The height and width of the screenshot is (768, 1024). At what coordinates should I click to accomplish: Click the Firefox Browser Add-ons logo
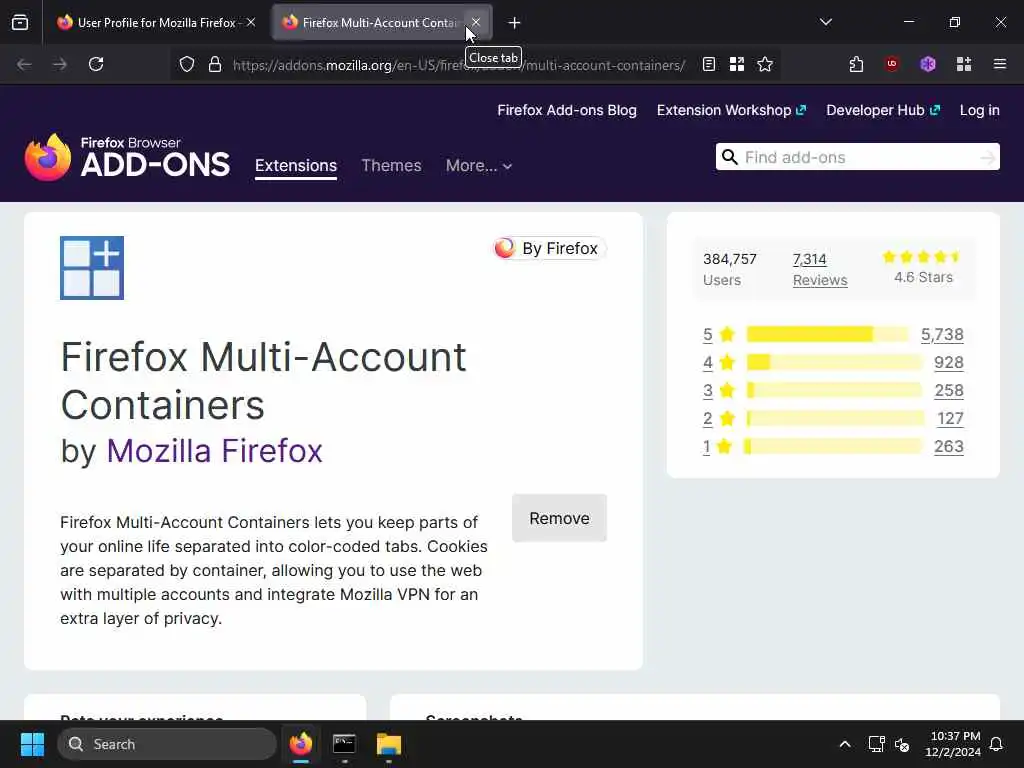click(x=127, y=157)
